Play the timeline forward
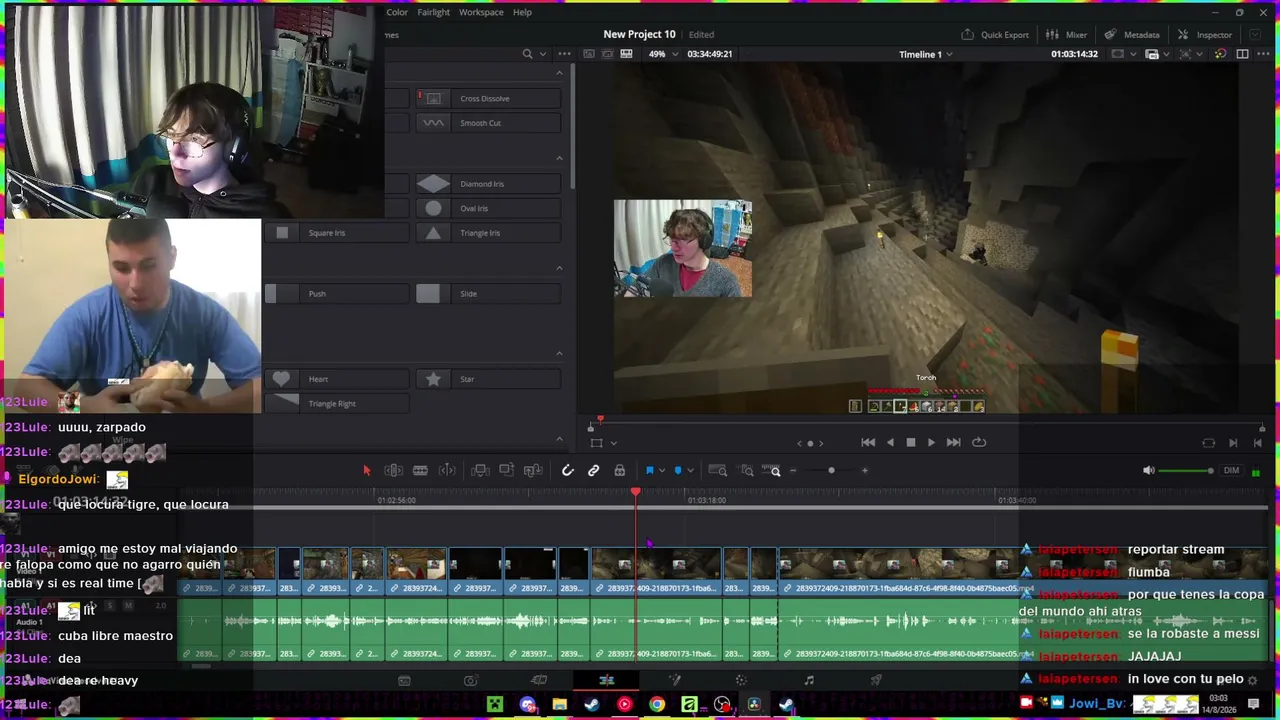The image size is (1280, 720). tap(931, 443)
